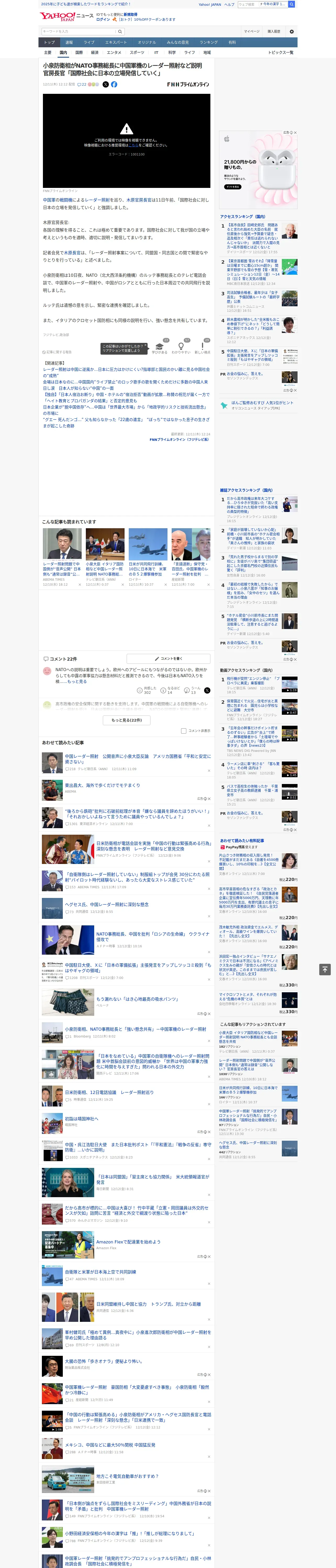
Task: Open the こちら link in the video error
Action: [133, 146]
